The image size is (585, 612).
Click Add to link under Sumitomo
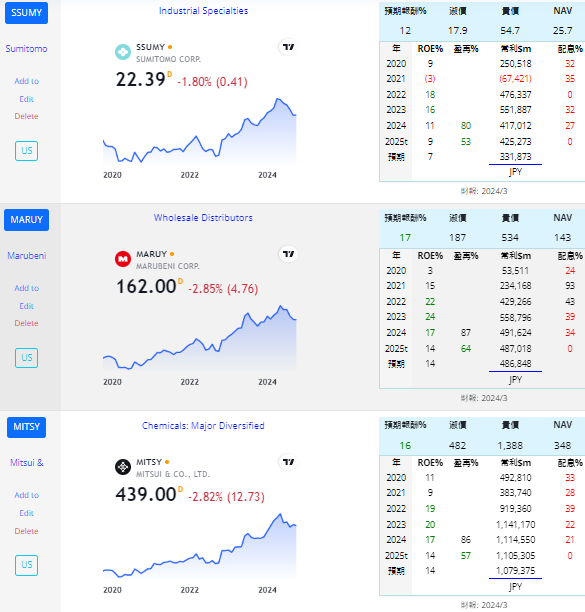coord(27,81)
